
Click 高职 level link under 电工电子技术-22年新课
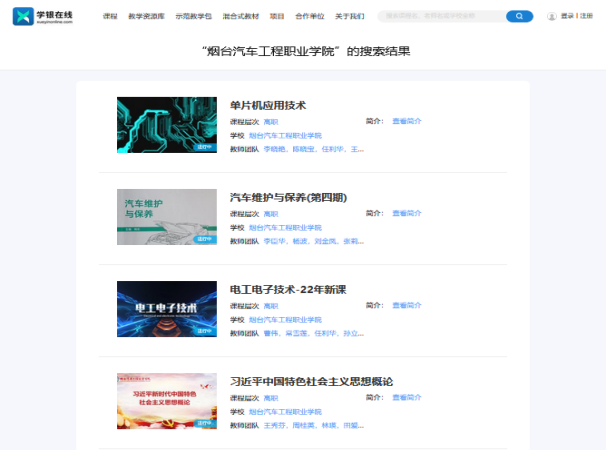pos(271,306)
